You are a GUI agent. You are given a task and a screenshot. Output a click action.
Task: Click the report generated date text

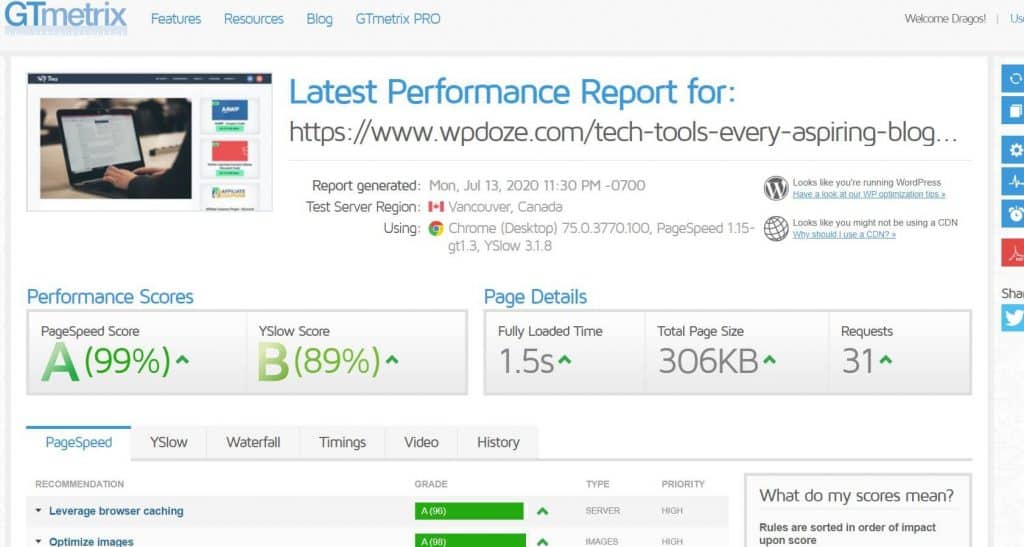click(537, 185)
